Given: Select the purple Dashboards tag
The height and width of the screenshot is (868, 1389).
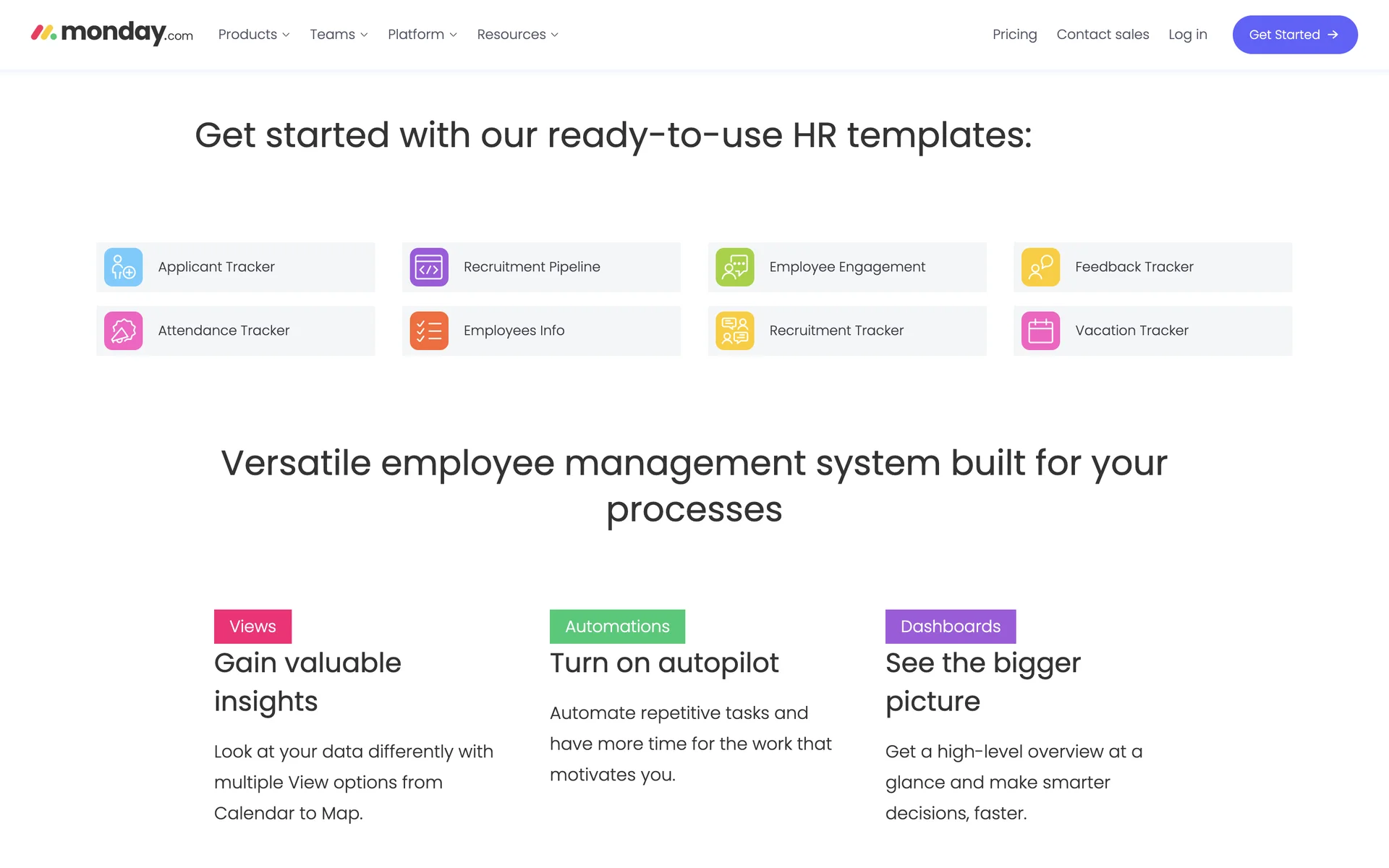Looking at the screenshot, I should click(x=950, y=626).
